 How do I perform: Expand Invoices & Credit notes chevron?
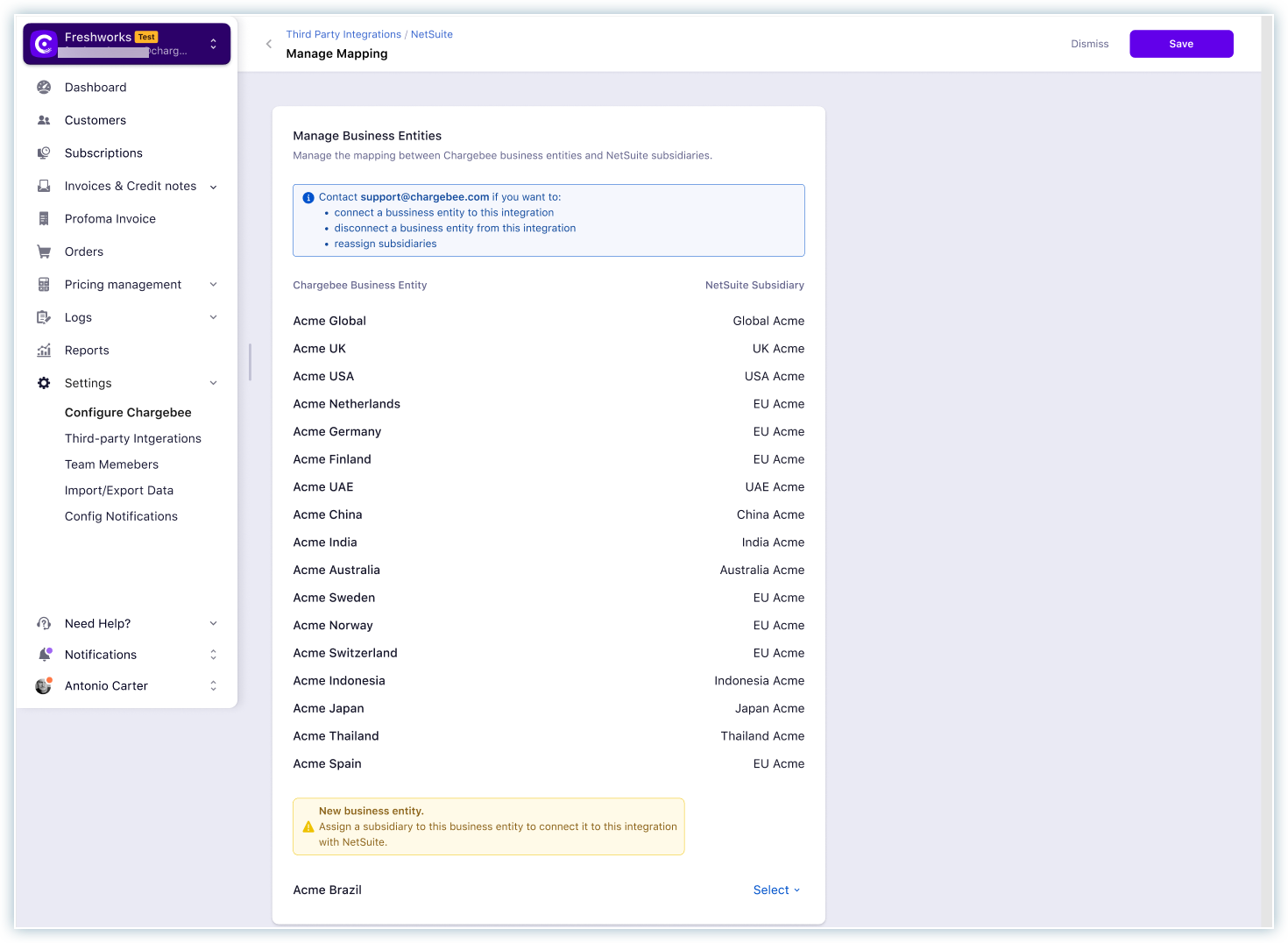point(213,187)
